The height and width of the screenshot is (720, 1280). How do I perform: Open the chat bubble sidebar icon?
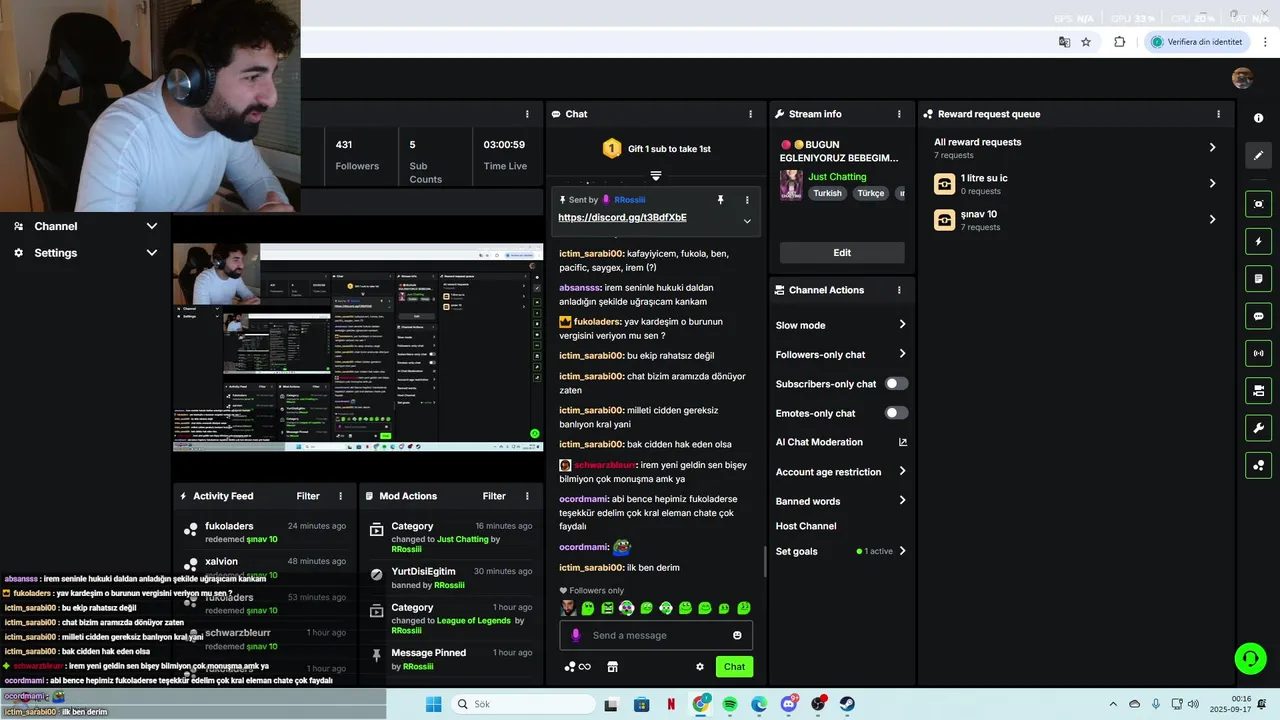(x=1258, y=316)
